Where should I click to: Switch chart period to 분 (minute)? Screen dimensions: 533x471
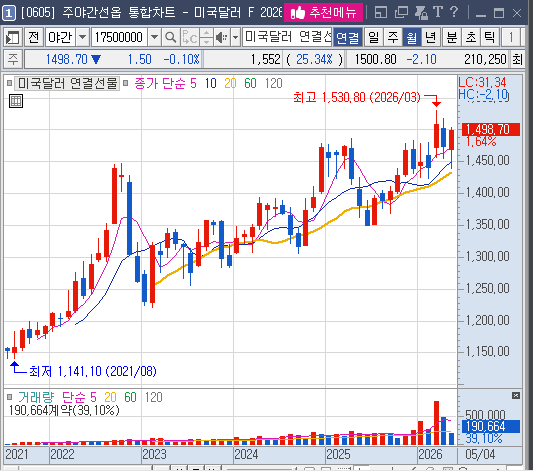(451, 37)
